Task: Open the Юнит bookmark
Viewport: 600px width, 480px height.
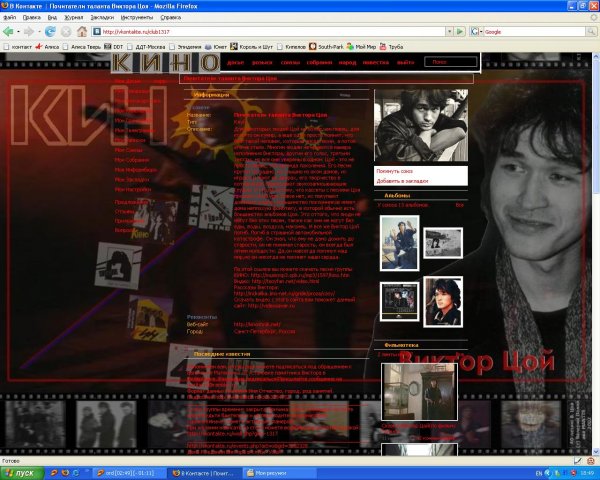Action: pyautogui.click(x=216, y=47)
